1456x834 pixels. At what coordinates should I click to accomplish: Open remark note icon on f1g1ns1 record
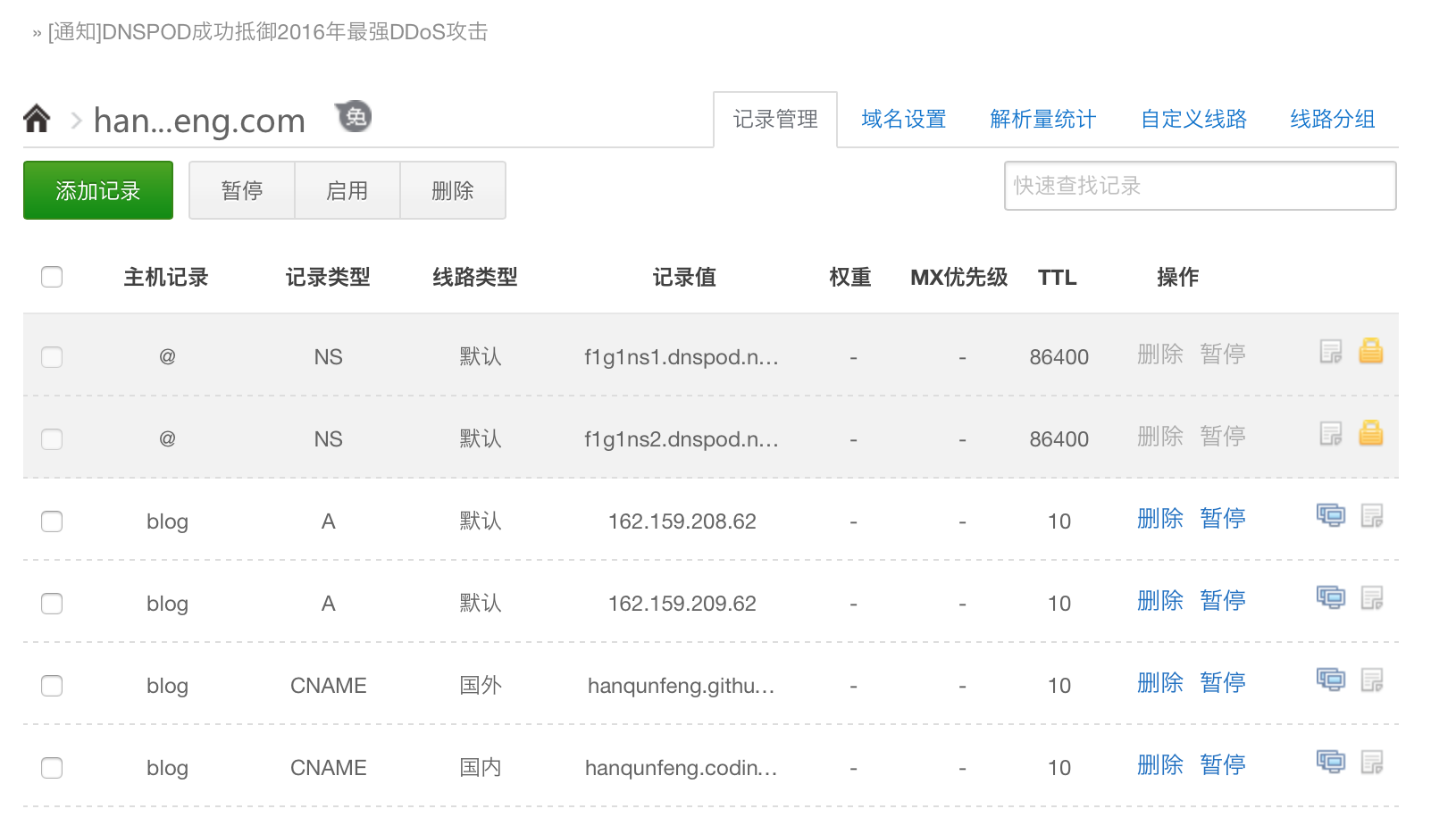[1331, 352]
